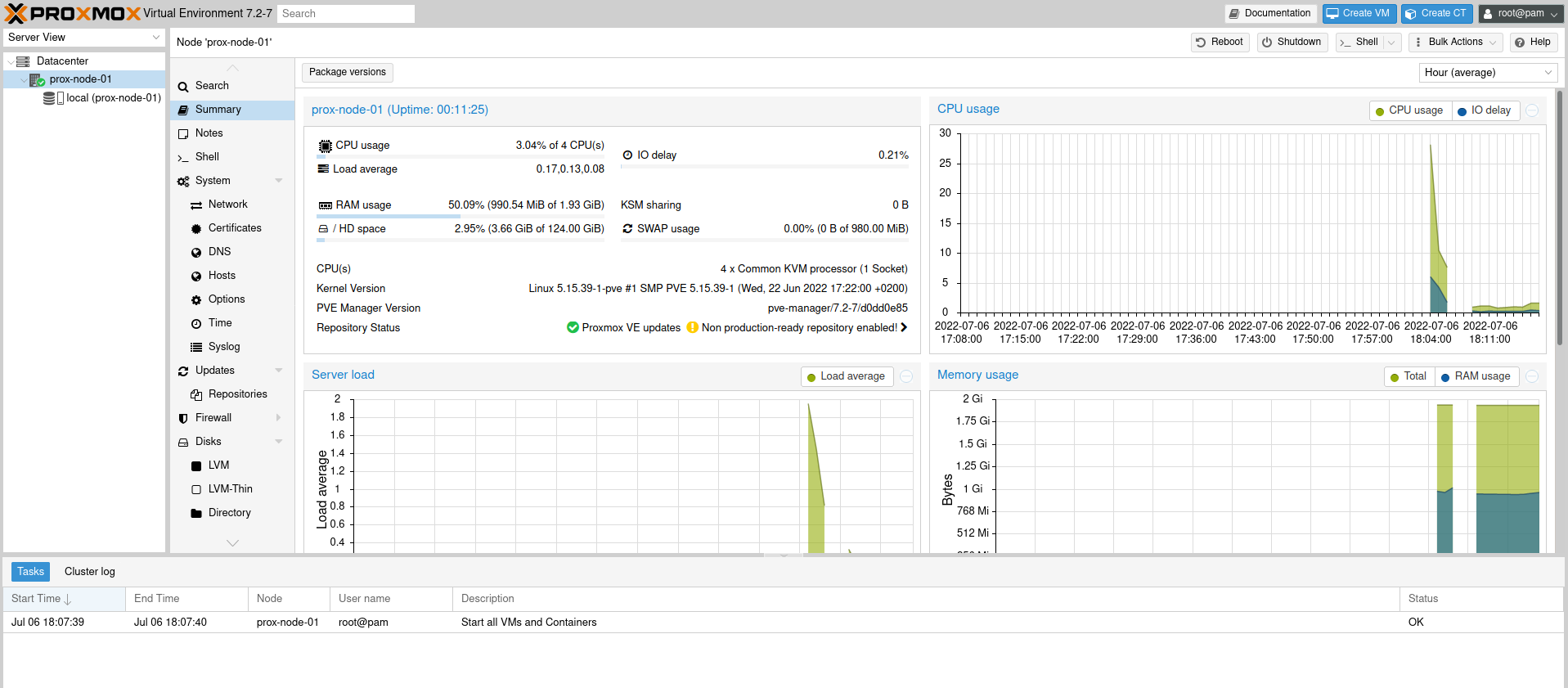Image resolution: width=1568 pixels, height=688 pixels.
Task: Toggle IO delay series in CPU chart
Action: (1485, 110)
